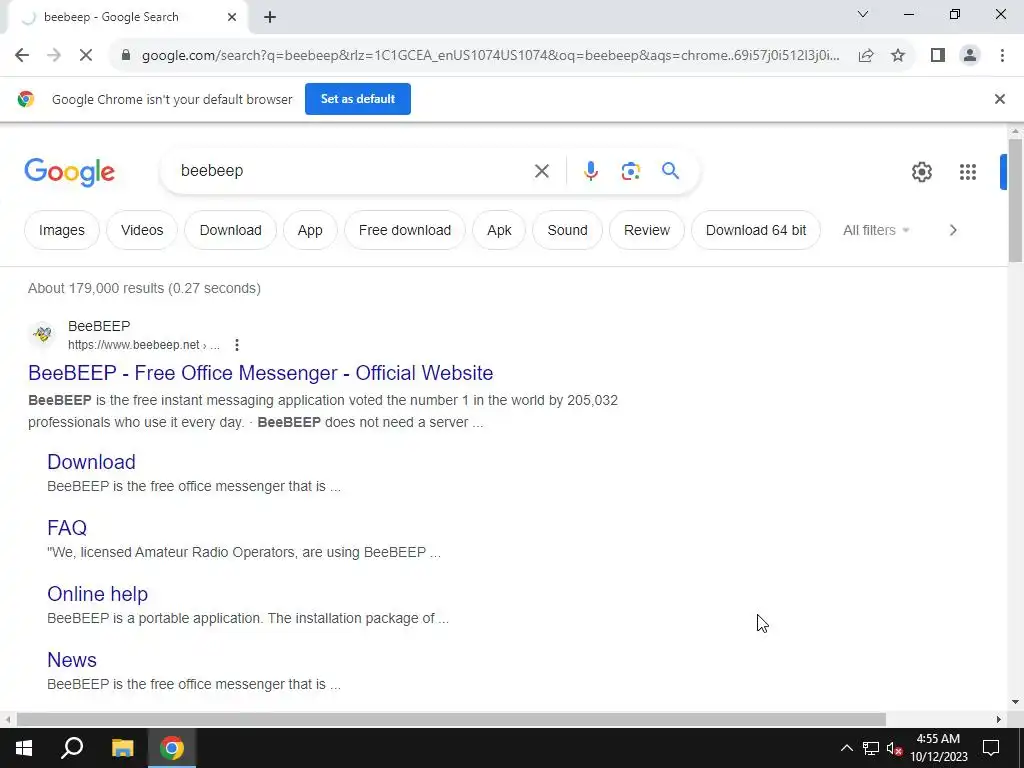Viewport: 1024px width, 768px height.
Task: Click the Google logo
Action: pos(69,172)
